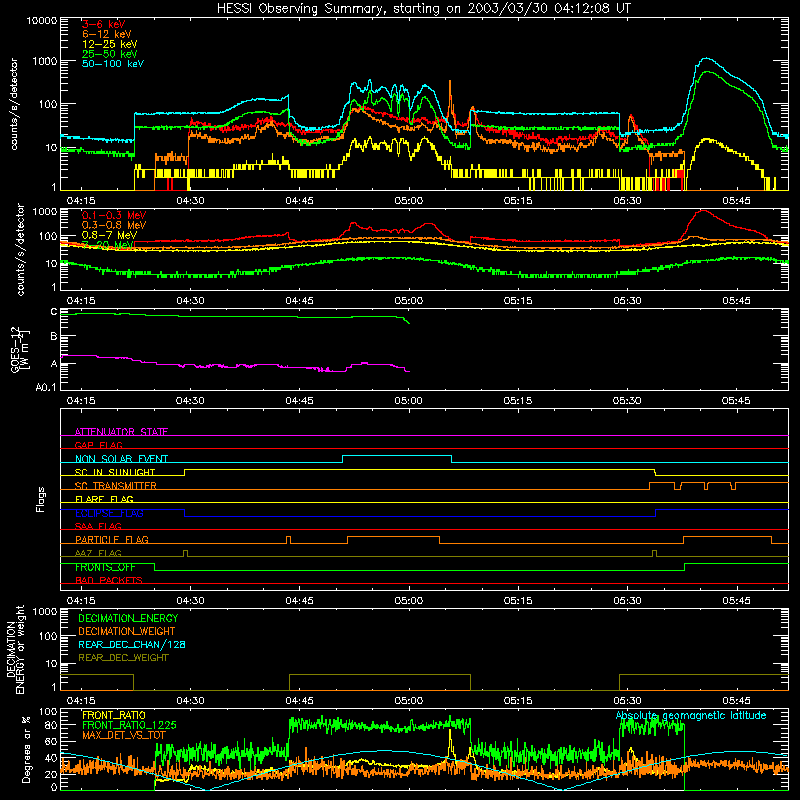Click the 04:30 time label under top panel
Screen dimensions: 800x800
190,201
